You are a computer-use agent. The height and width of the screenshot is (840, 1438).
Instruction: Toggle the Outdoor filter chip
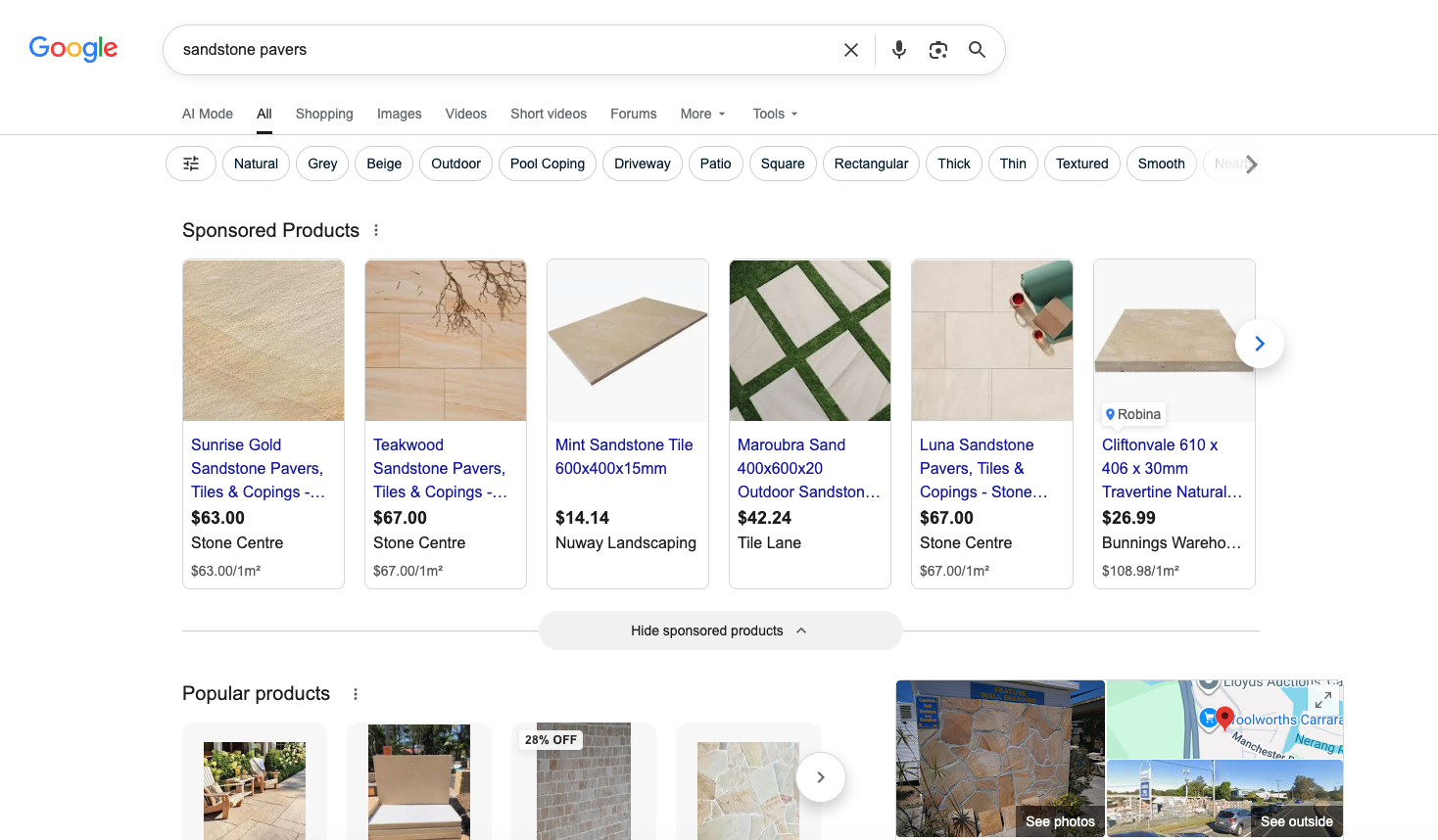[x=455, y=163]
